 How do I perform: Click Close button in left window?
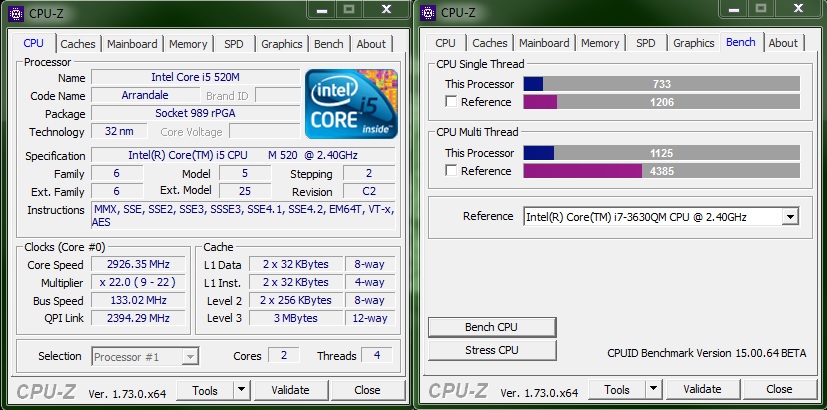(x=367, y=390)
